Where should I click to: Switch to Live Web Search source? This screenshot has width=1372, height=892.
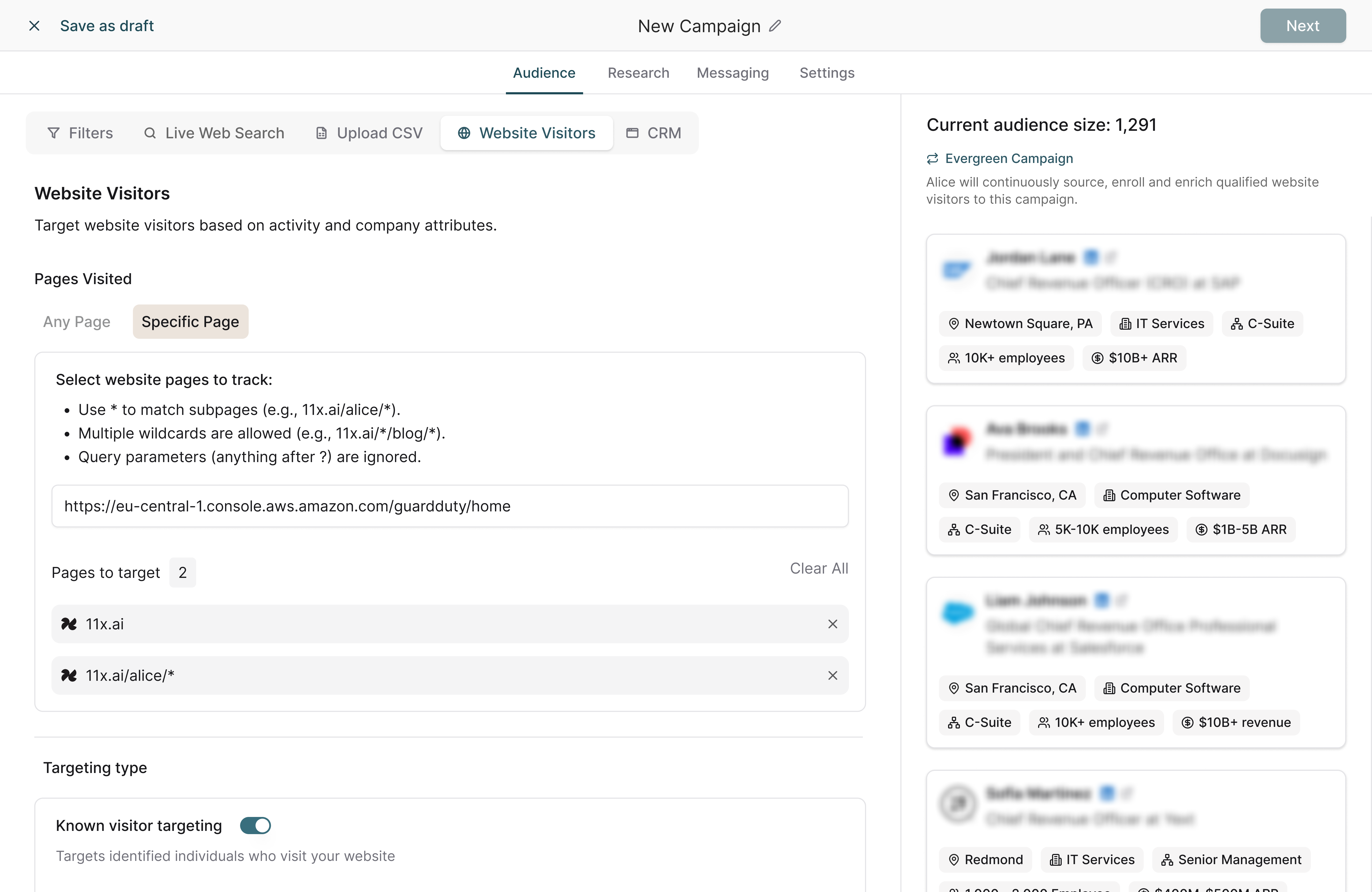point(214,133)
